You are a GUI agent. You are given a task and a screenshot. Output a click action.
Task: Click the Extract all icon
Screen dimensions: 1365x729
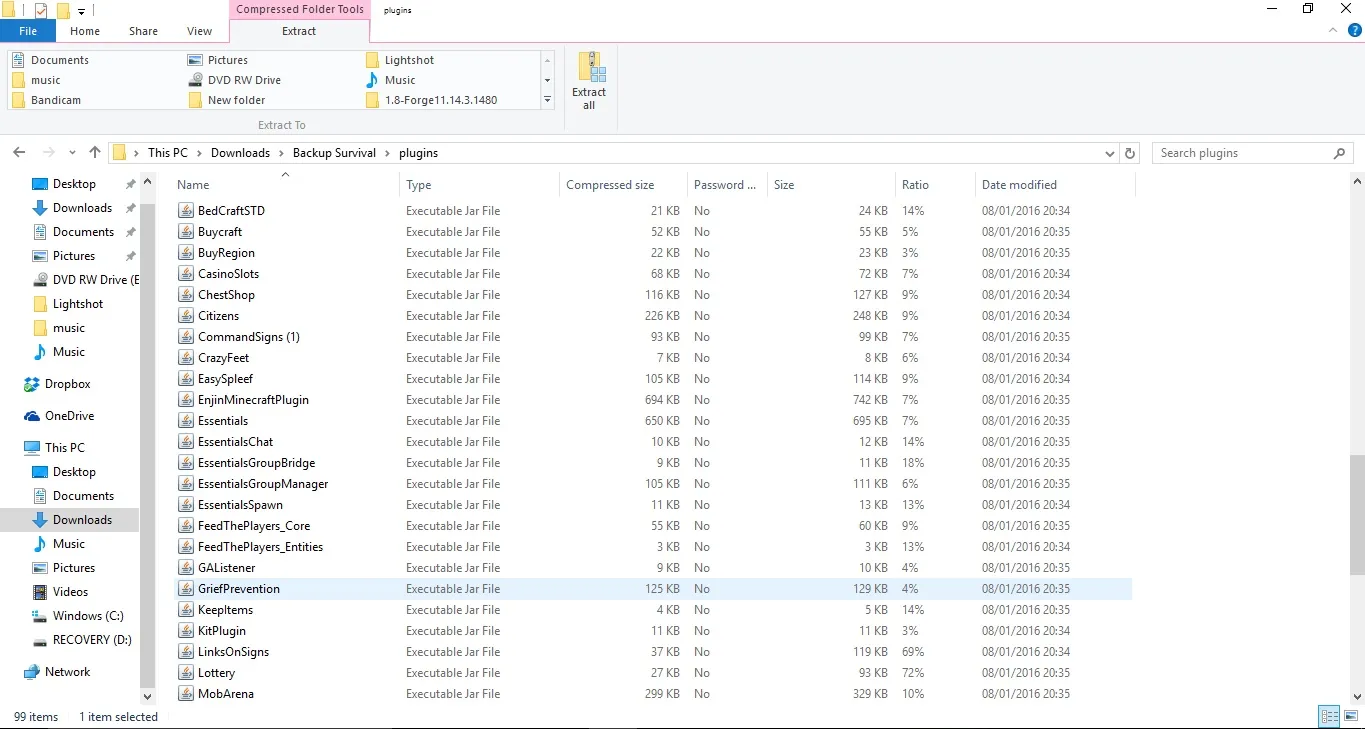click(x=589, y=80)
